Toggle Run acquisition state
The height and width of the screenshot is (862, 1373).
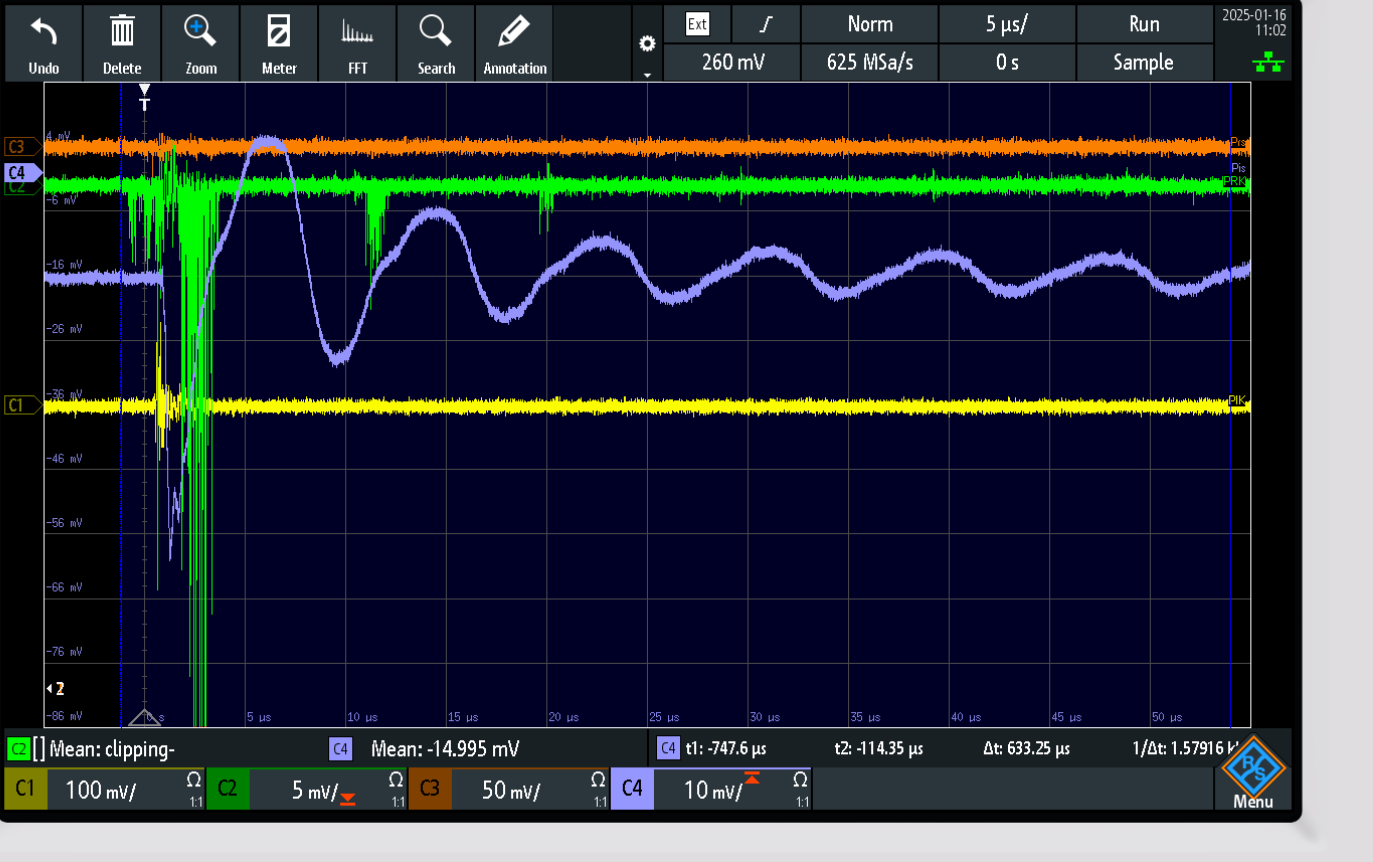(x=1143, y=24)
